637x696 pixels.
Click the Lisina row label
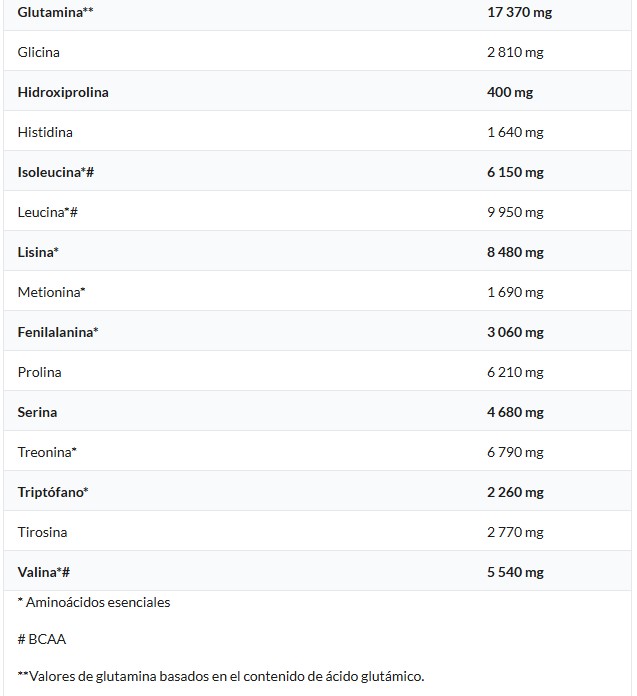(38, 252)
